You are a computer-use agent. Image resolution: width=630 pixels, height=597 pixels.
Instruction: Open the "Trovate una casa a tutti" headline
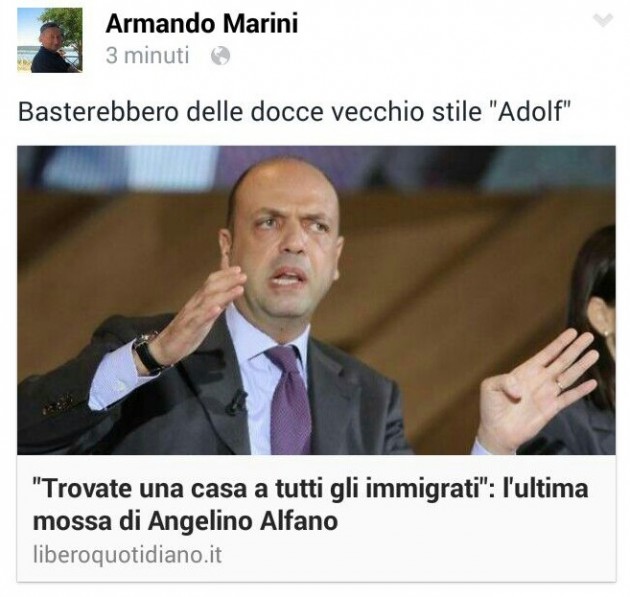(311, 490)
